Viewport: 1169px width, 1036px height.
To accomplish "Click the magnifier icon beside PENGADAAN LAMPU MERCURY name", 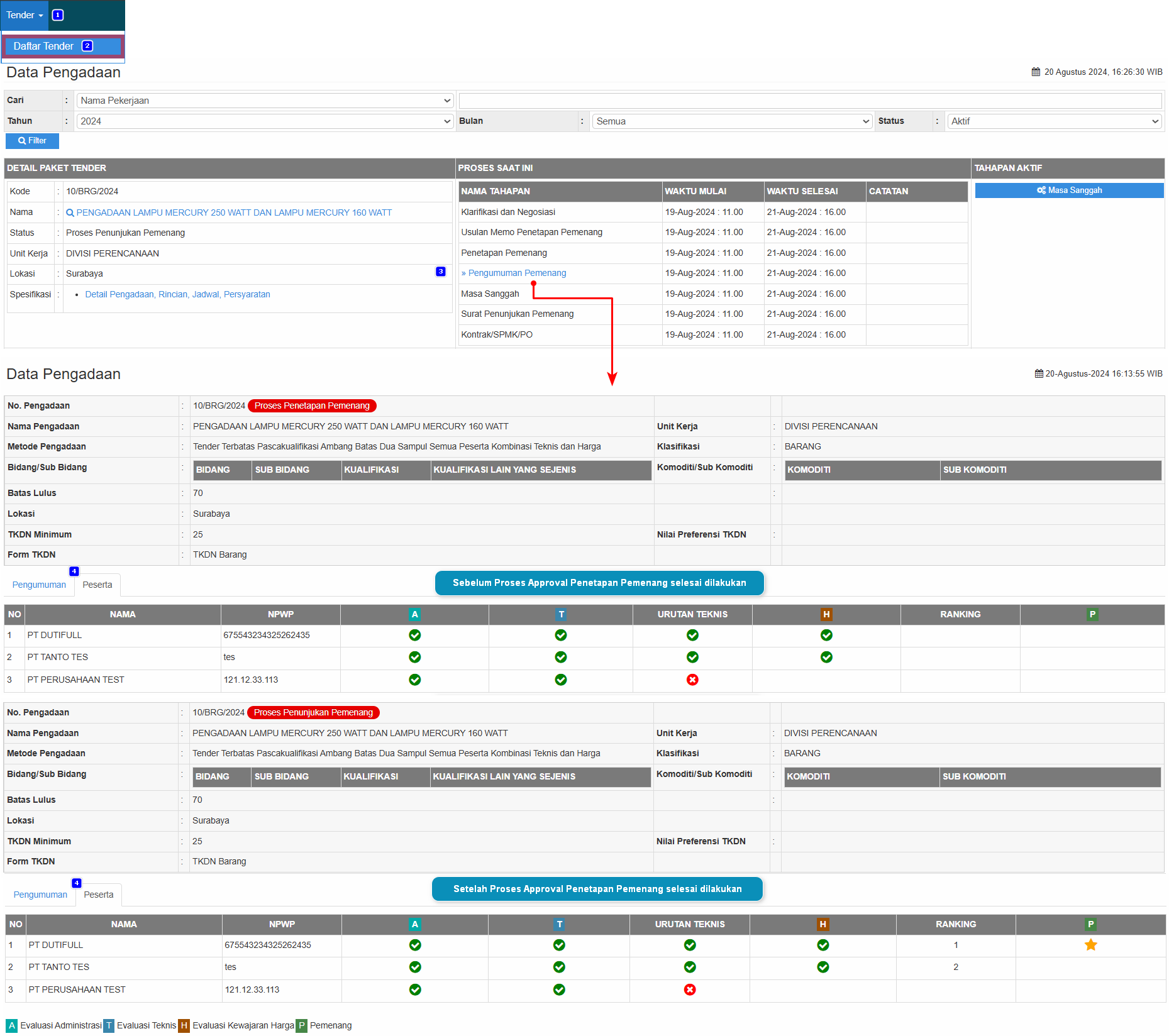I will pos(70,213).
